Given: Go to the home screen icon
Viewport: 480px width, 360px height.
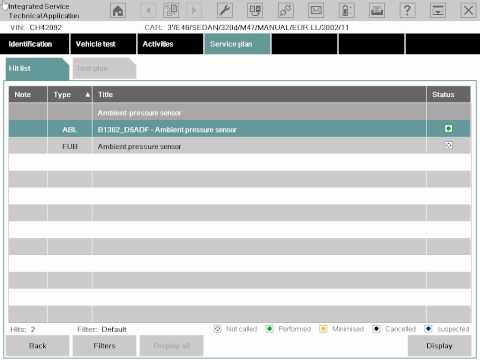Looking at the screenshot, I should tap(118, 11).
